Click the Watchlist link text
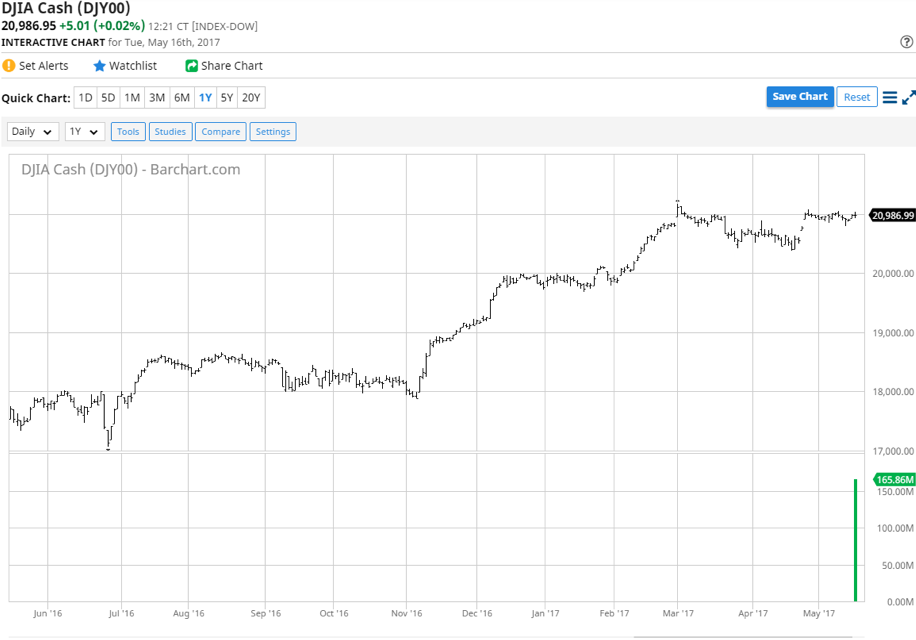 [133, 66]
